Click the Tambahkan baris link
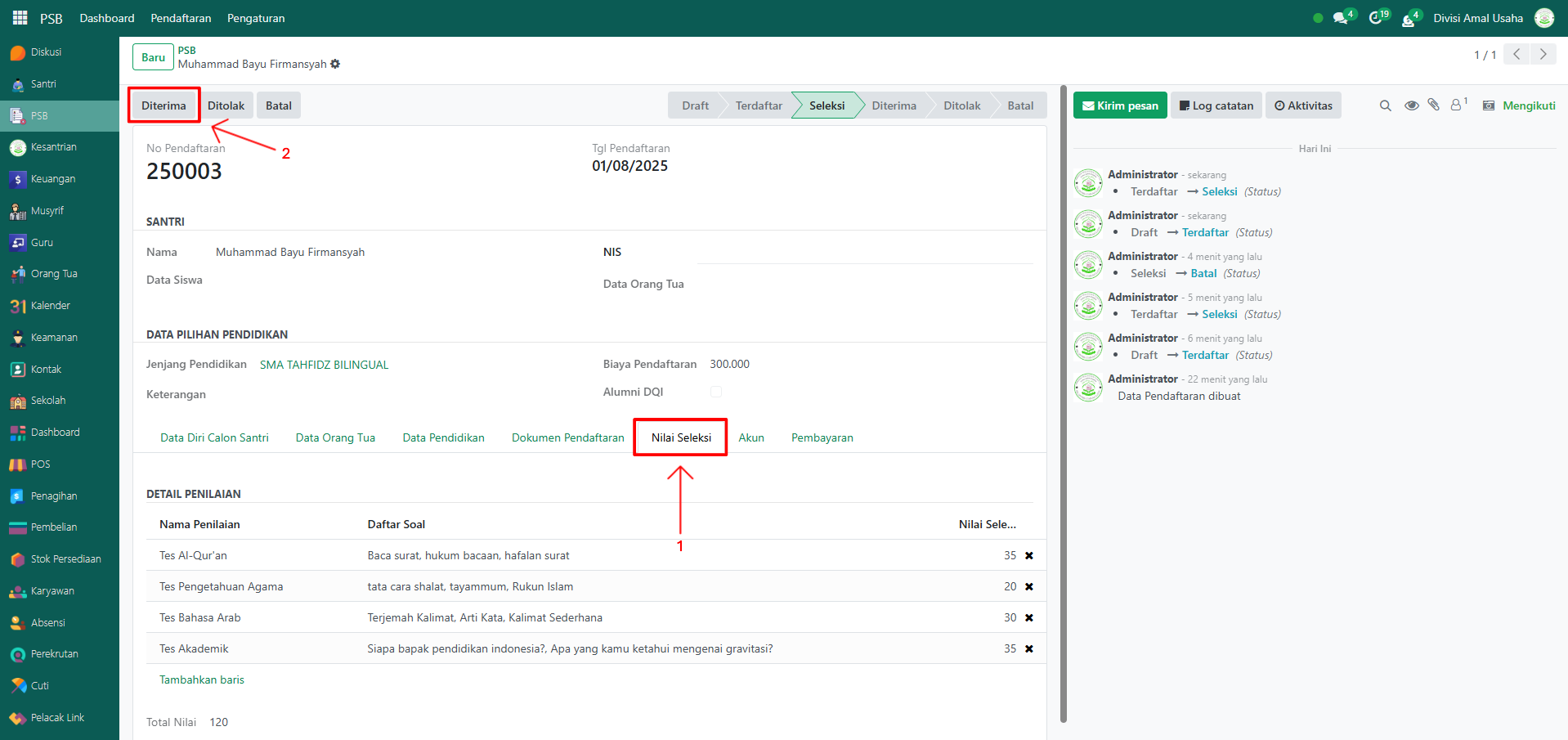 (x=201, y=680)
